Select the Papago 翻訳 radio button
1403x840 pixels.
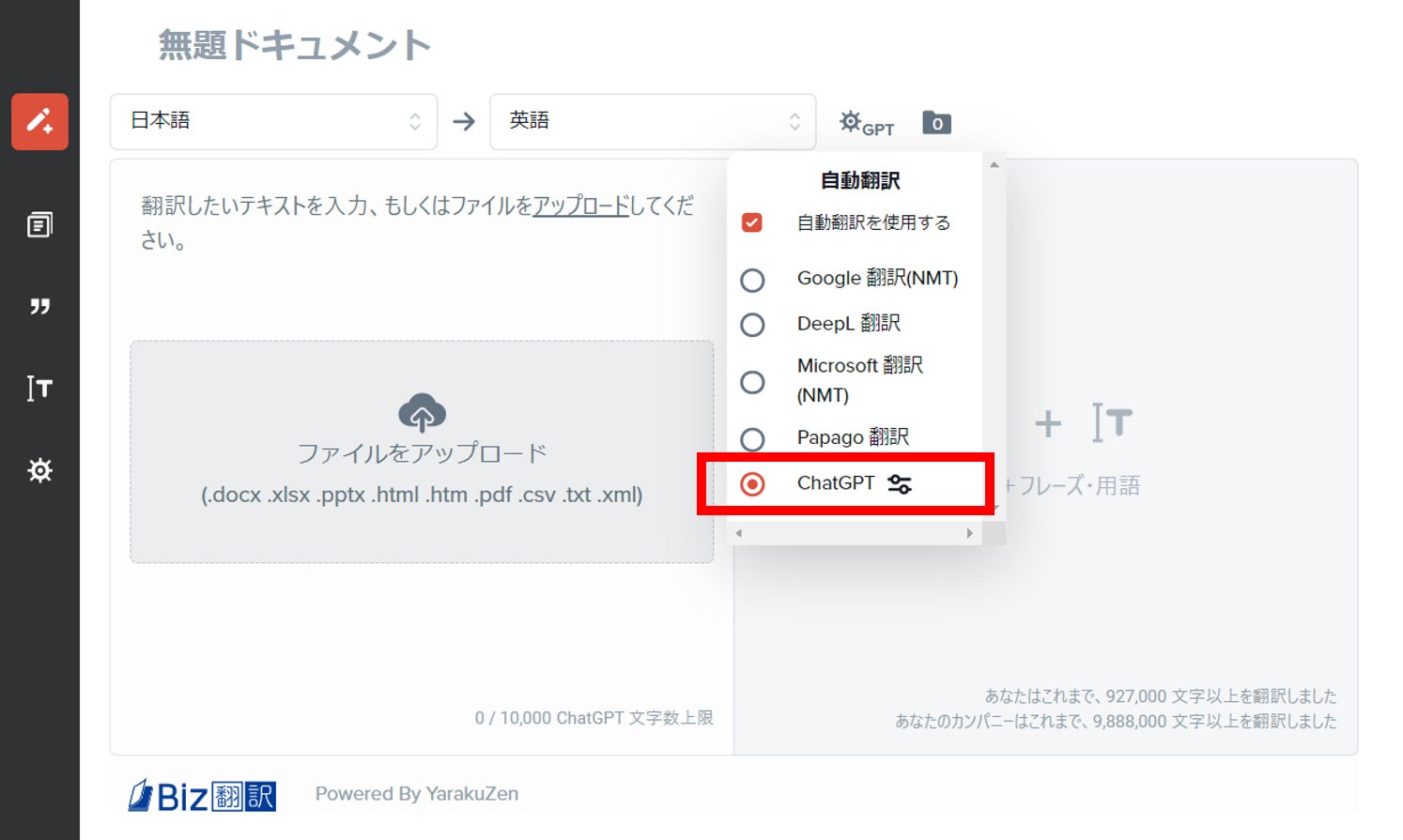(752, 438)
